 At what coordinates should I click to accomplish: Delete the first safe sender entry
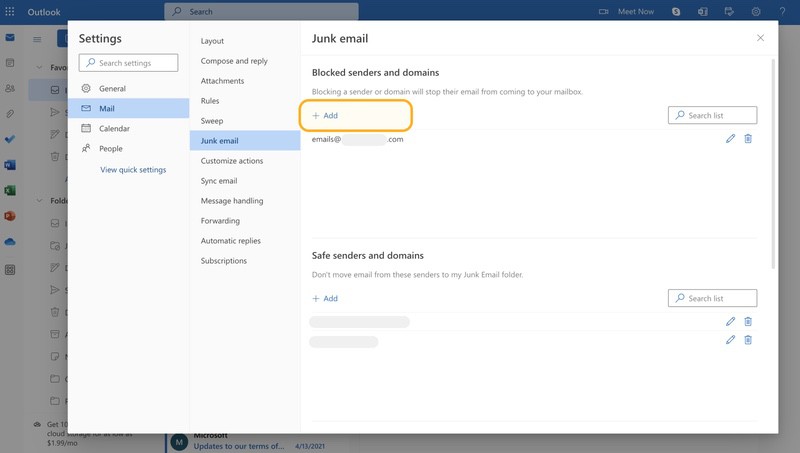coord(748,321)
